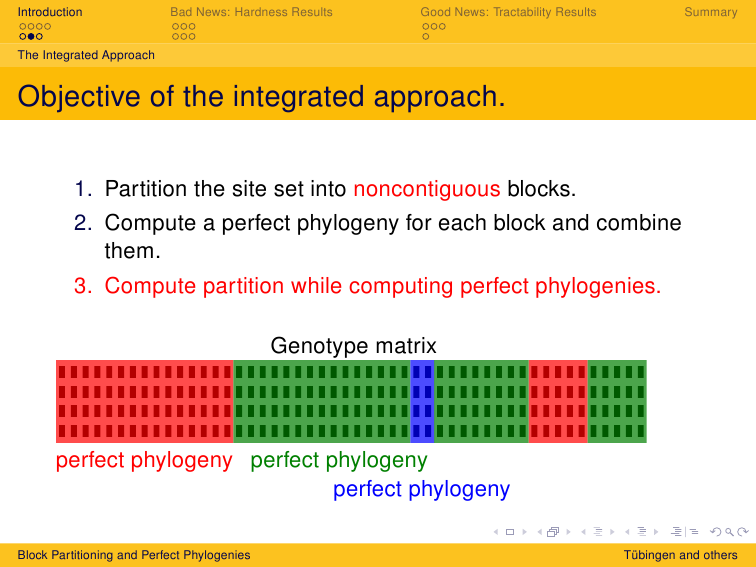The image size is (756, 567).
Task: Click next frame arrow after stacked frames icon
Action: pyautogui.click(x=568, y=532)
